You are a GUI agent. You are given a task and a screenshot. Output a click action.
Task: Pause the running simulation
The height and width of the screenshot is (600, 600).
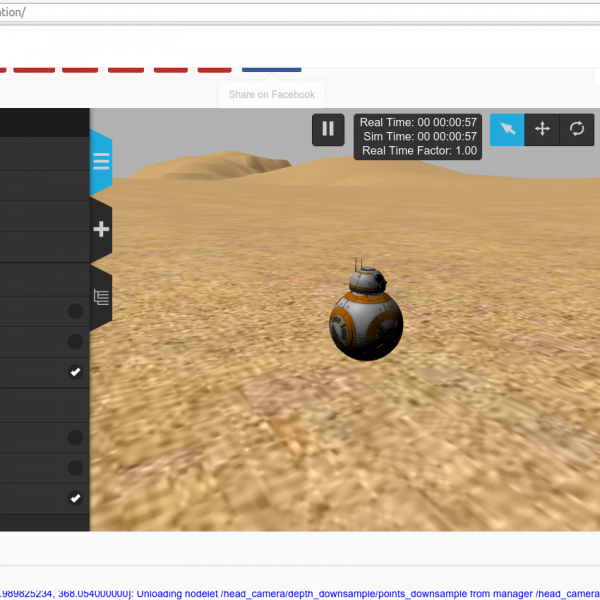click(328, 130)
